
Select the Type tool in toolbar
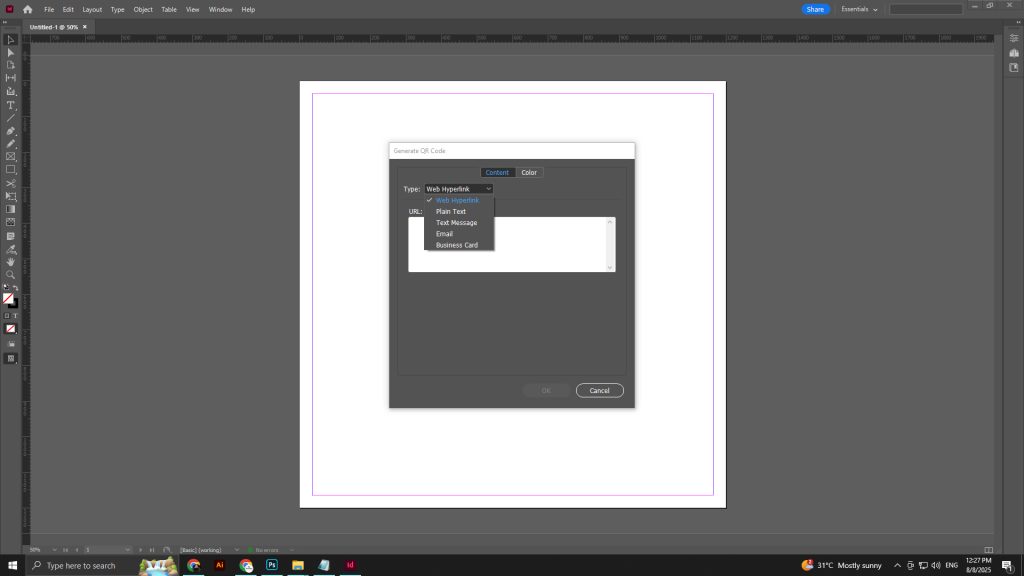point(11,105)
